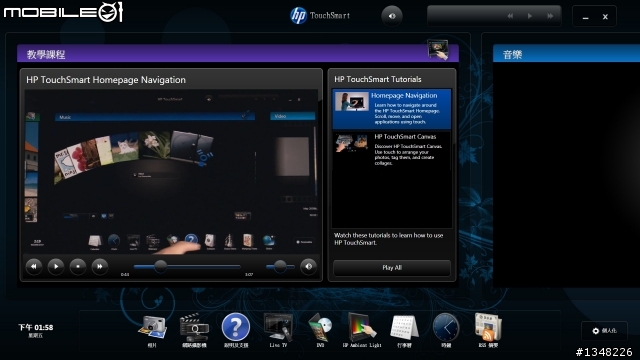The image size is (640, 360).
Task: Open the RSS feed reader app
Action: (488, 327)
